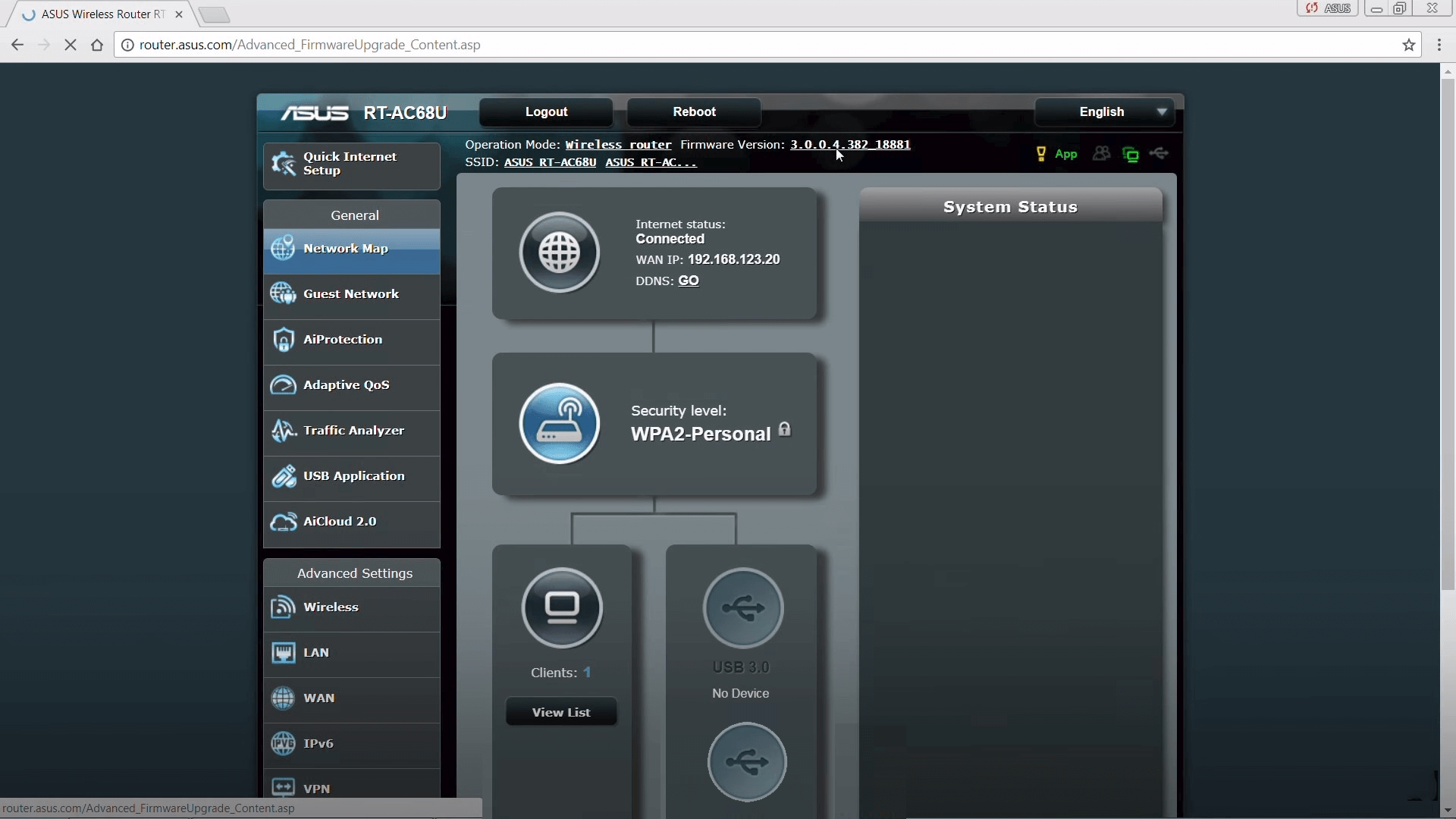
Task: Click the VPN icon in sidebar
Action: coord(284,788)
